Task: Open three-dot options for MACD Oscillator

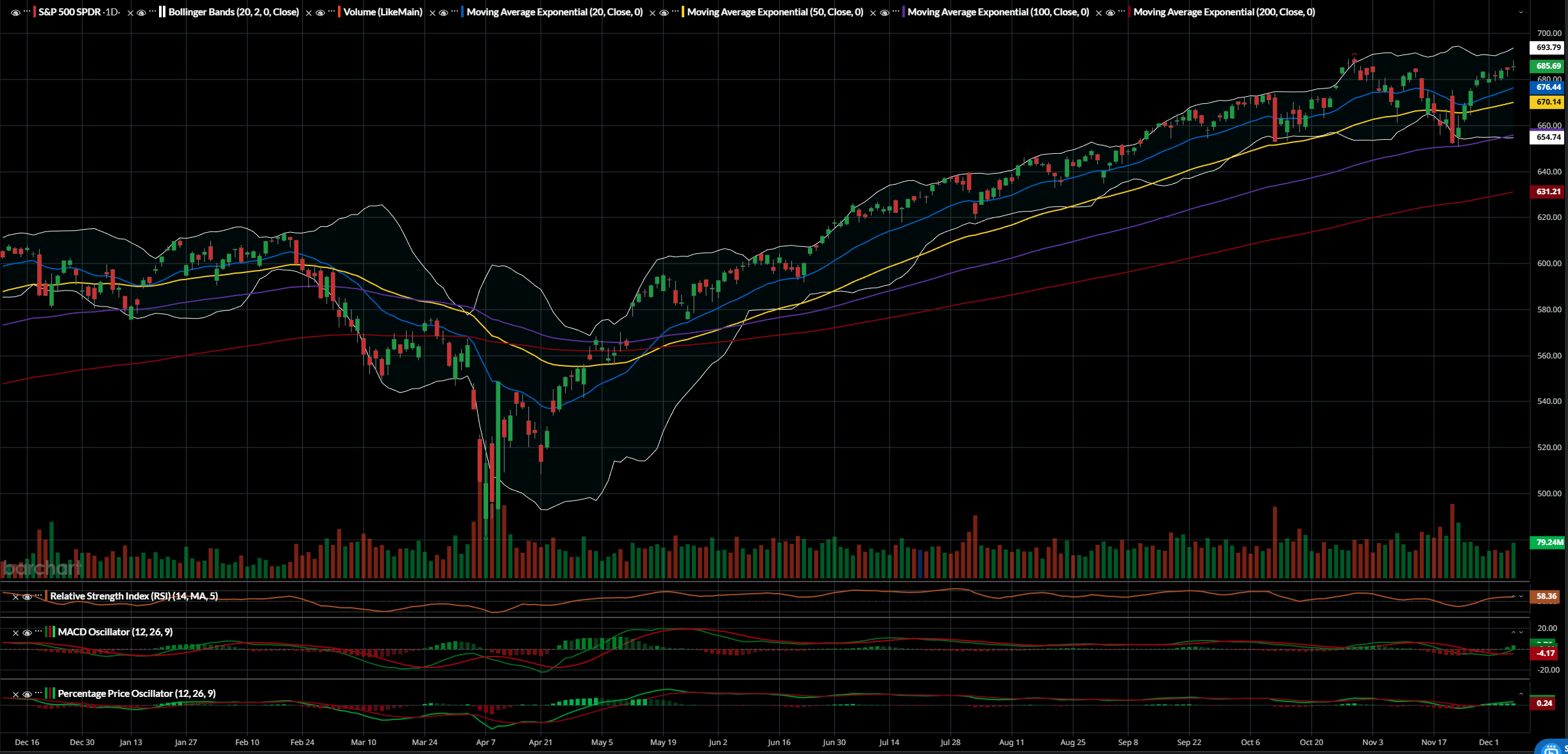Action: [x=38, y=632]
